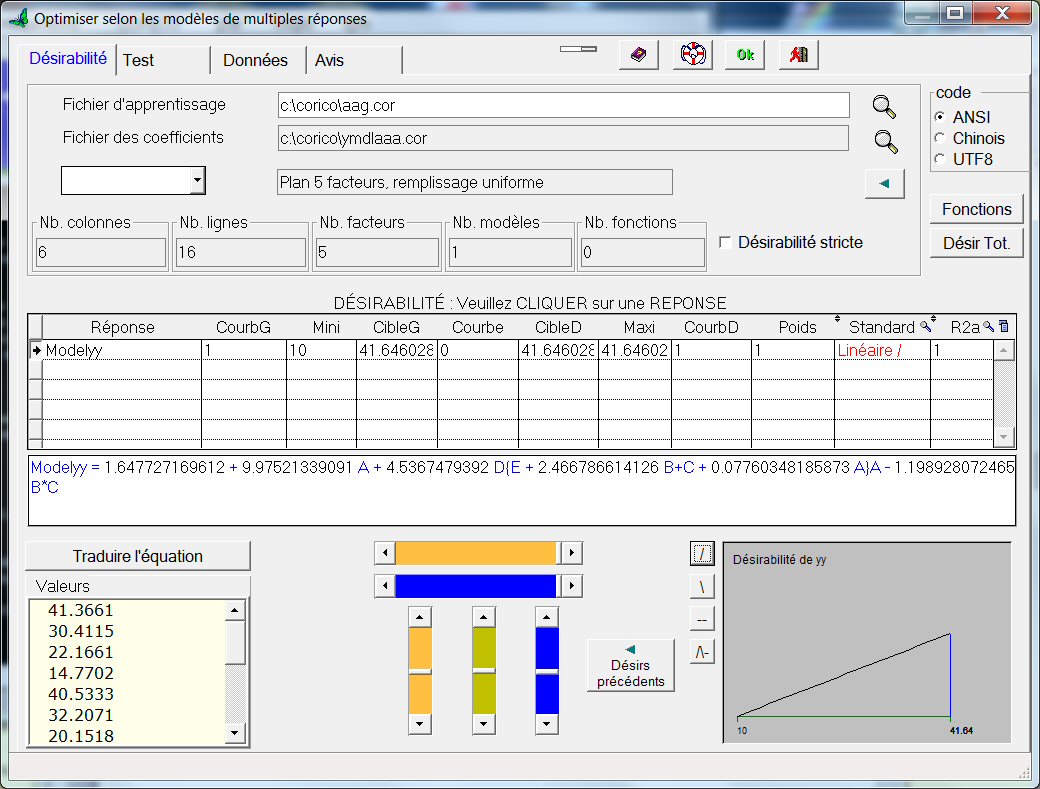Browse for the Fichier d'apprentissage file
This screenshot has height=789, width=1040.
[x=885, y=107]
